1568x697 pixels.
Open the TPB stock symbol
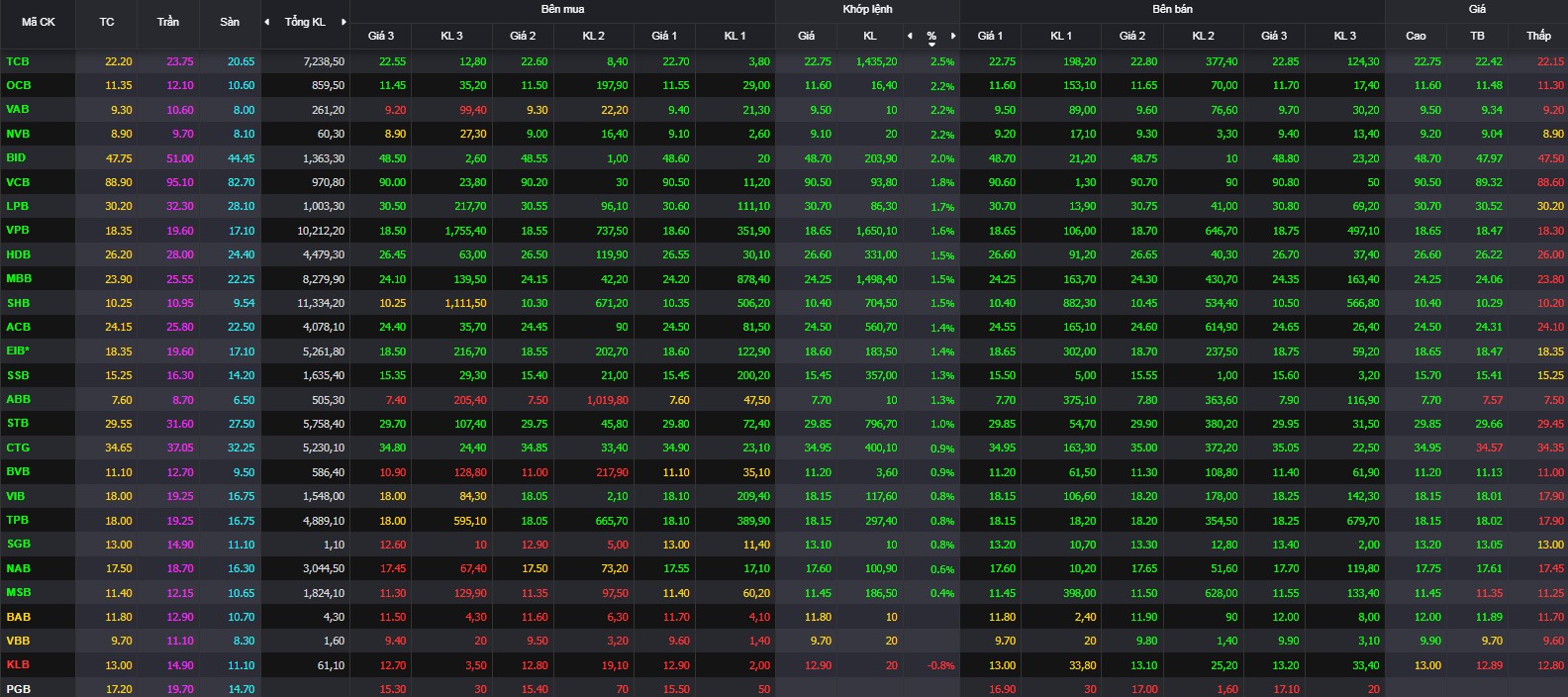[18, 520]
